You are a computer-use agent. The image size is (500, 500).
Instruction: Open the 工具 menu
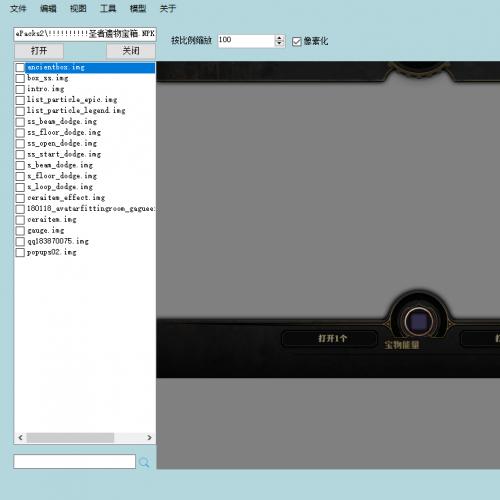tap(108, 8)
